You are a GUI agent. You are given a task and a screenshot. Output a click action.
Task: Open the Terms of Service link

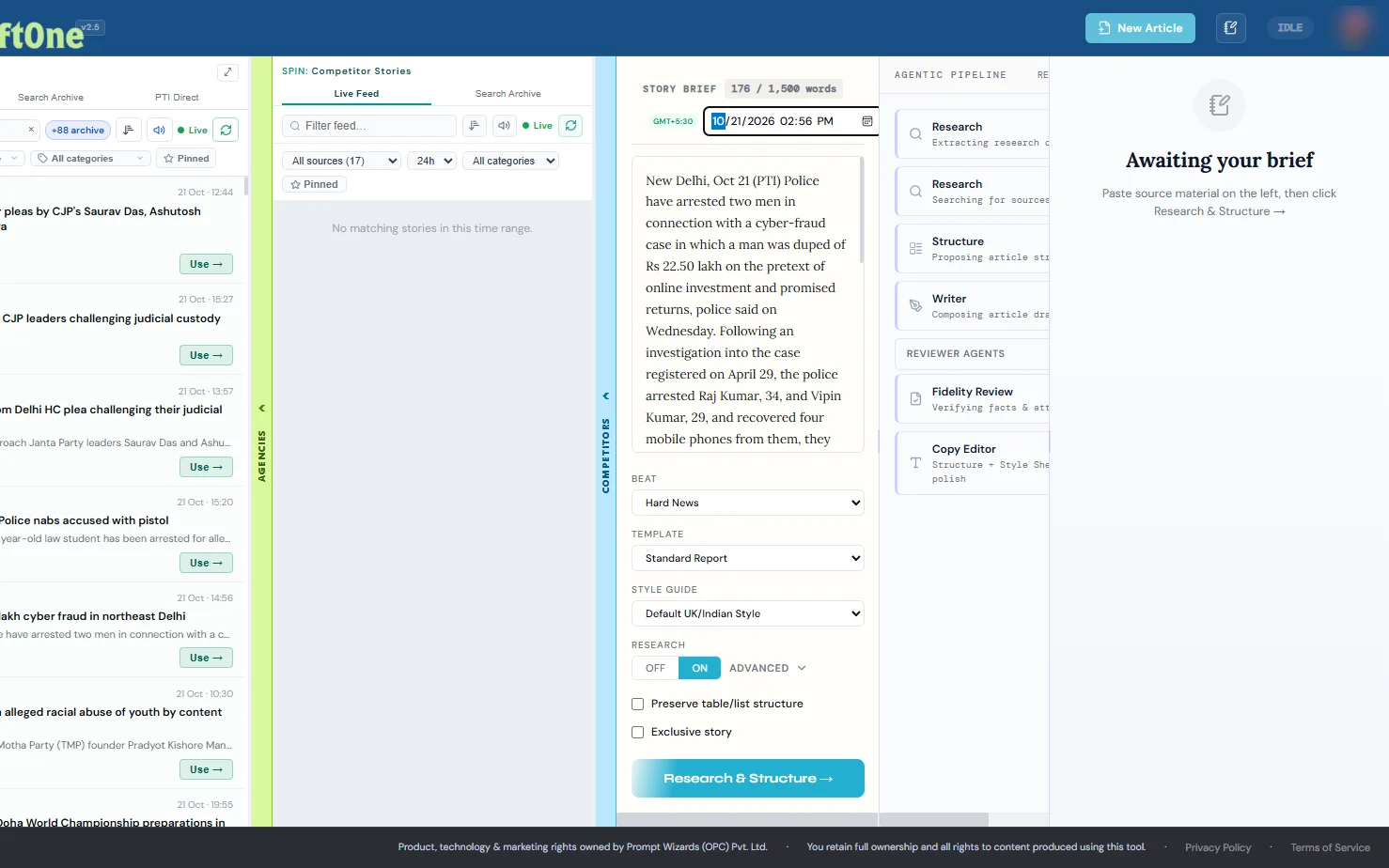pos(1330,847)
